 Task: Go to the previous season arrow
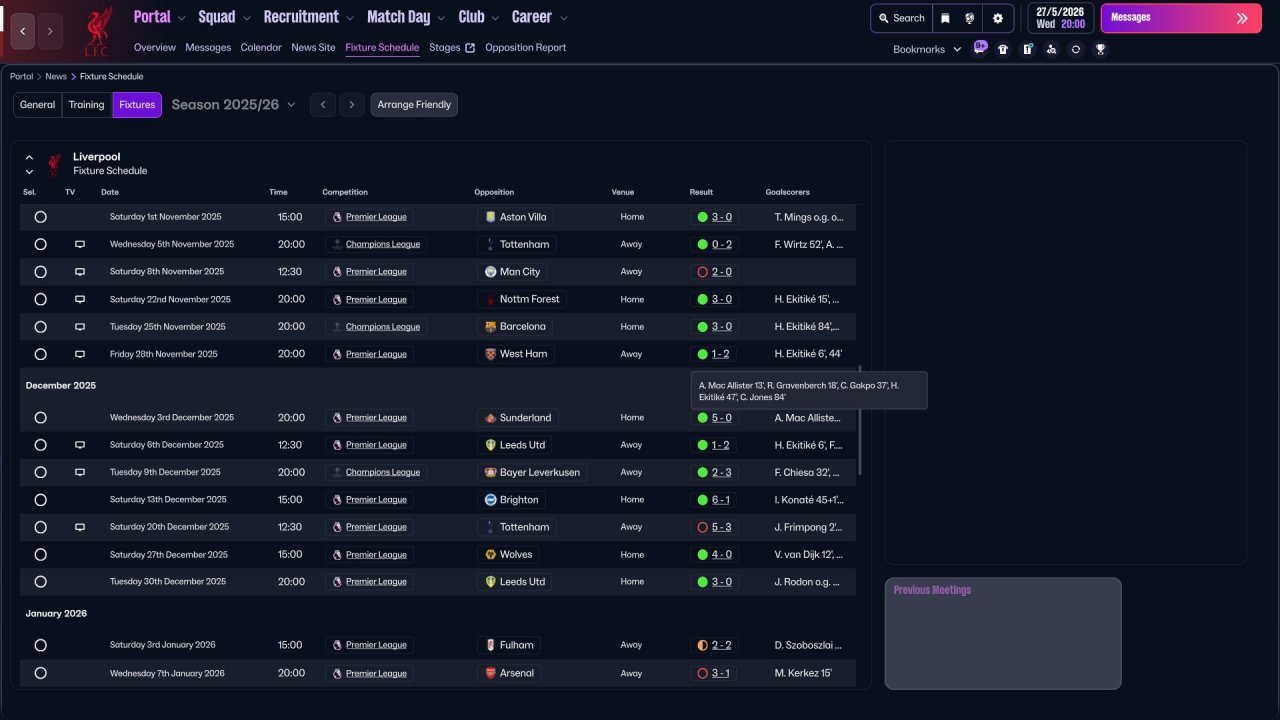click(322, 105)
